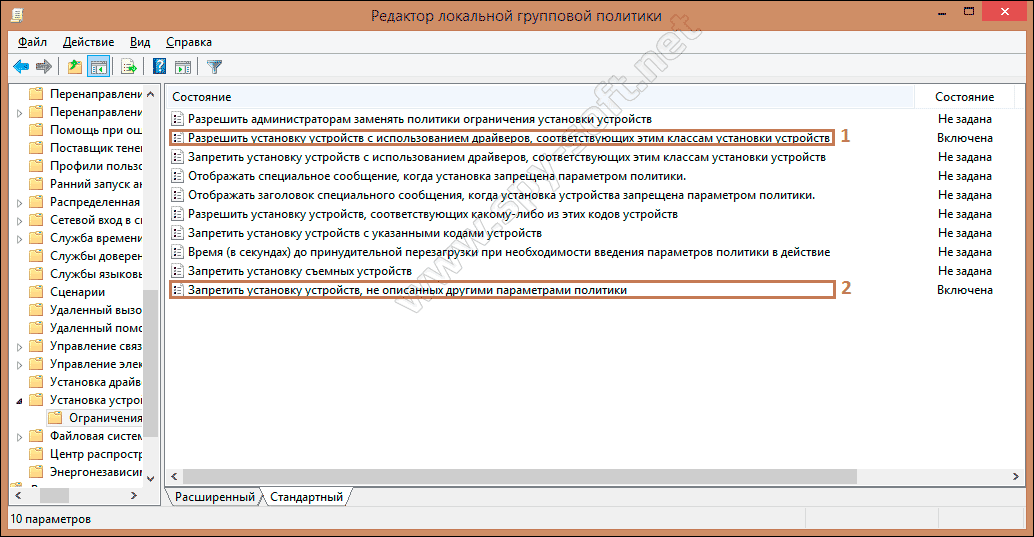Screen dimensions: 1034x537
Task: Click policy icon of Запретить установку съемных устройств
Action: [x=177, y=270]
